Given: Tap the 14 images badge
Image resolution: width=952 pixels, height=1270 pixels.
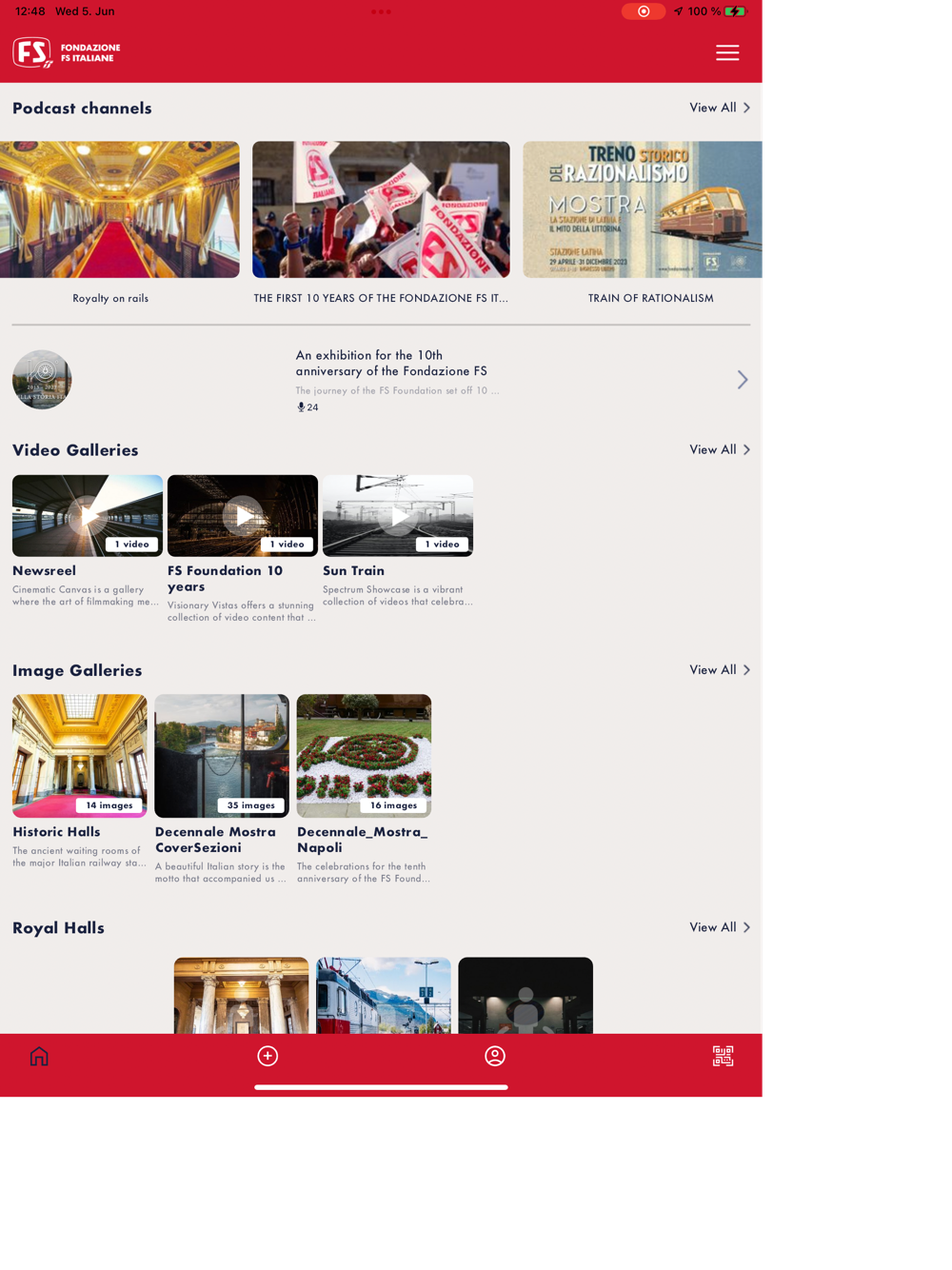Looking at the screenshot, I should click(109, 805).
